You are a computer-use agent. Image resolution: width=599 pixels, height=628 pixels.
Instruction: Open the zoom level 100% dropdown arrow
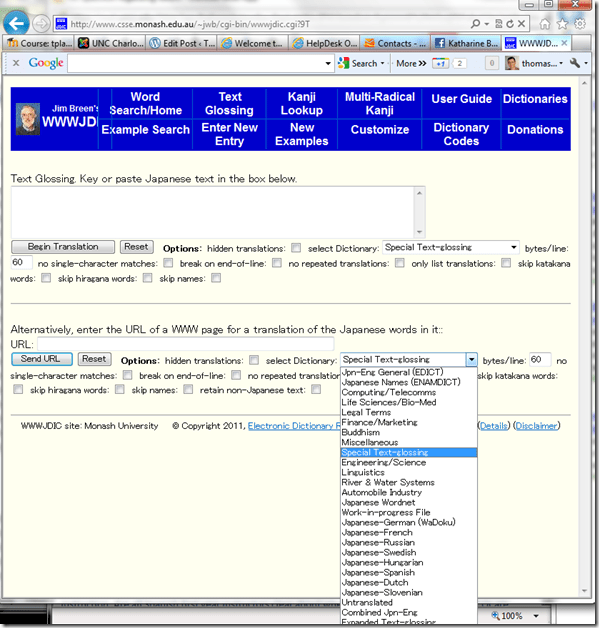point(536,616)
